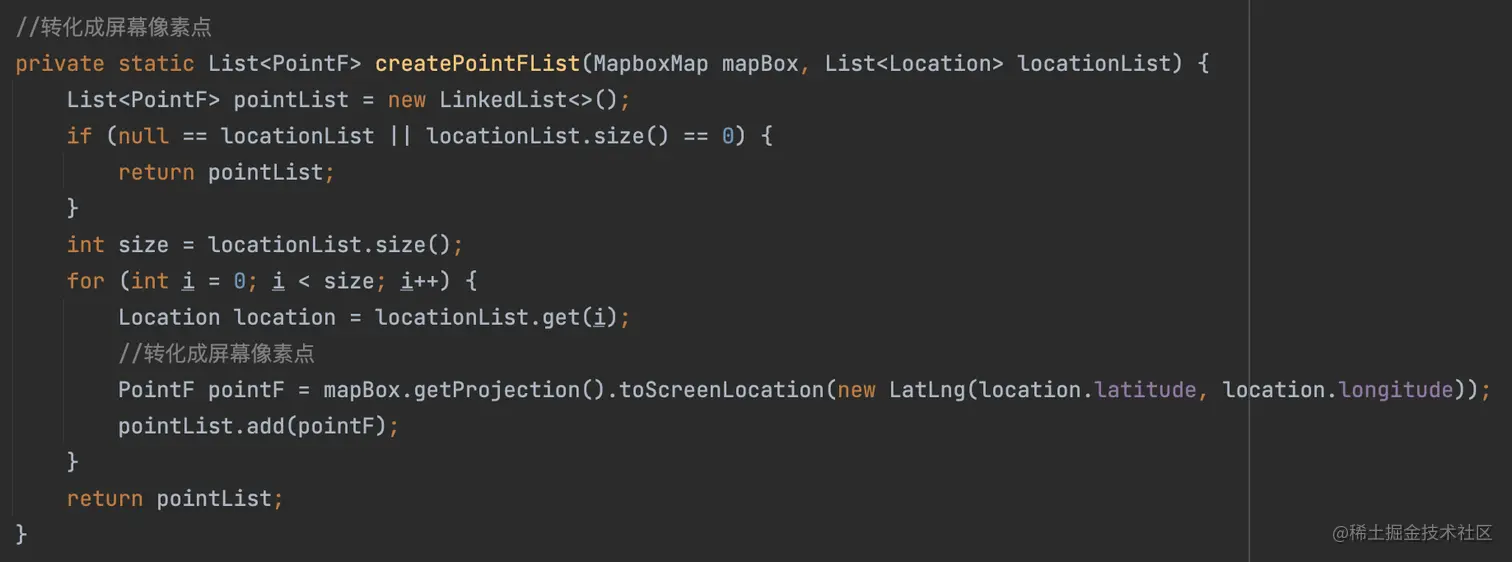Click the MapboxMap parameter type
Image resolution: width=1512 pixels, height=562 pixels.
click(651, 63)
